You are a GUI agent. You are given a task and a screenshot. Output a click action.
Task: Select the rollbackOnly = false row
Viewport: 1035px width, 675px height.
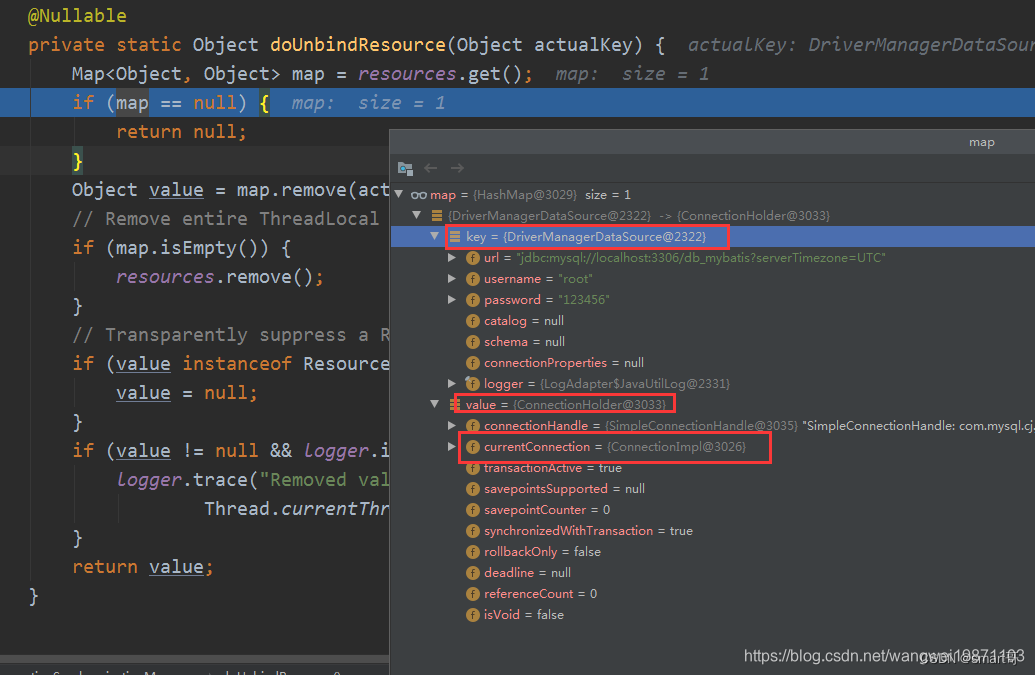point(713,552)
